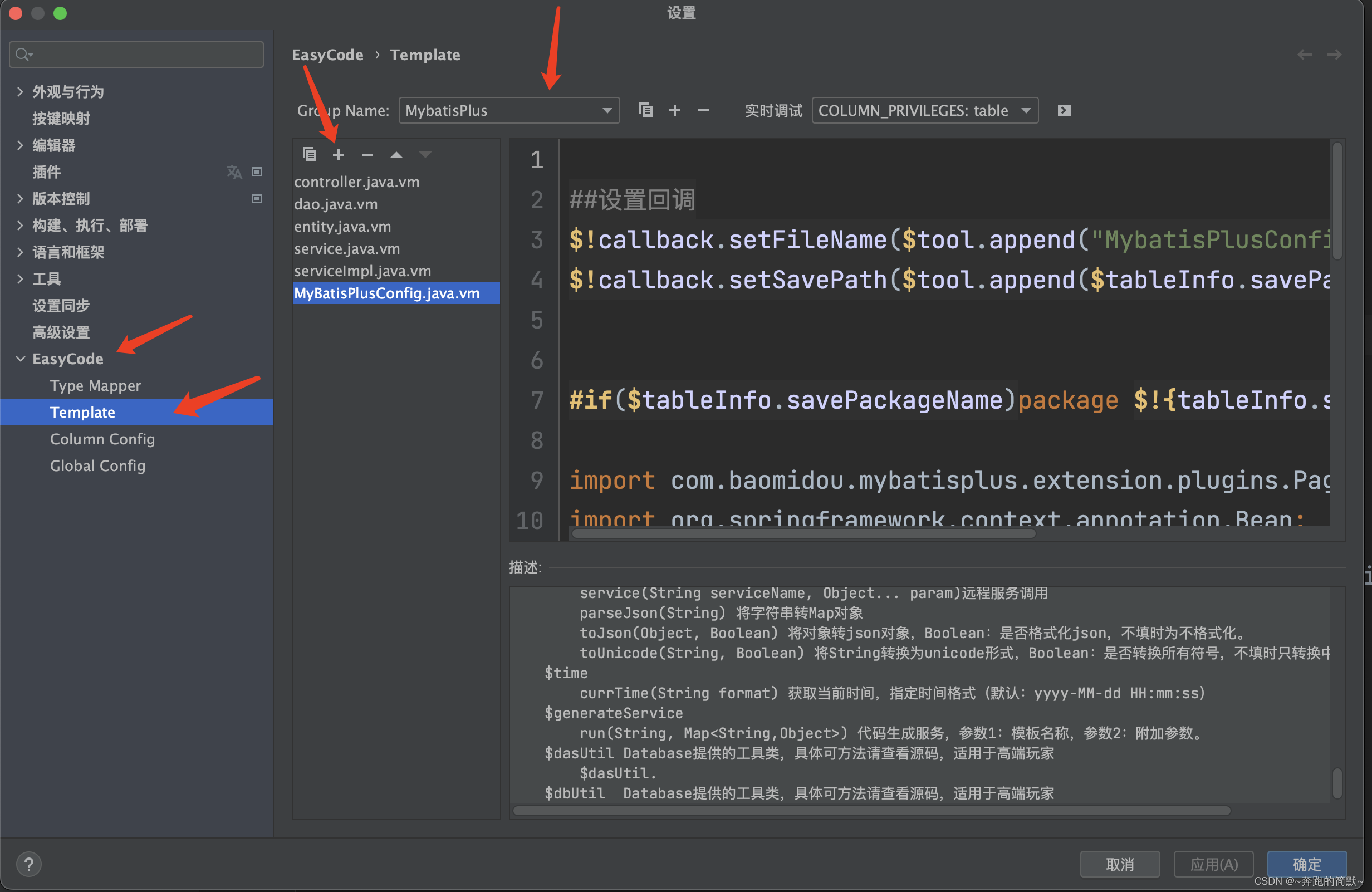Image resolution: width=1372 pixels, height=892 pixels.
Task: Click the project-level icon beside 版本控制
Action: (x=257, y=198)
